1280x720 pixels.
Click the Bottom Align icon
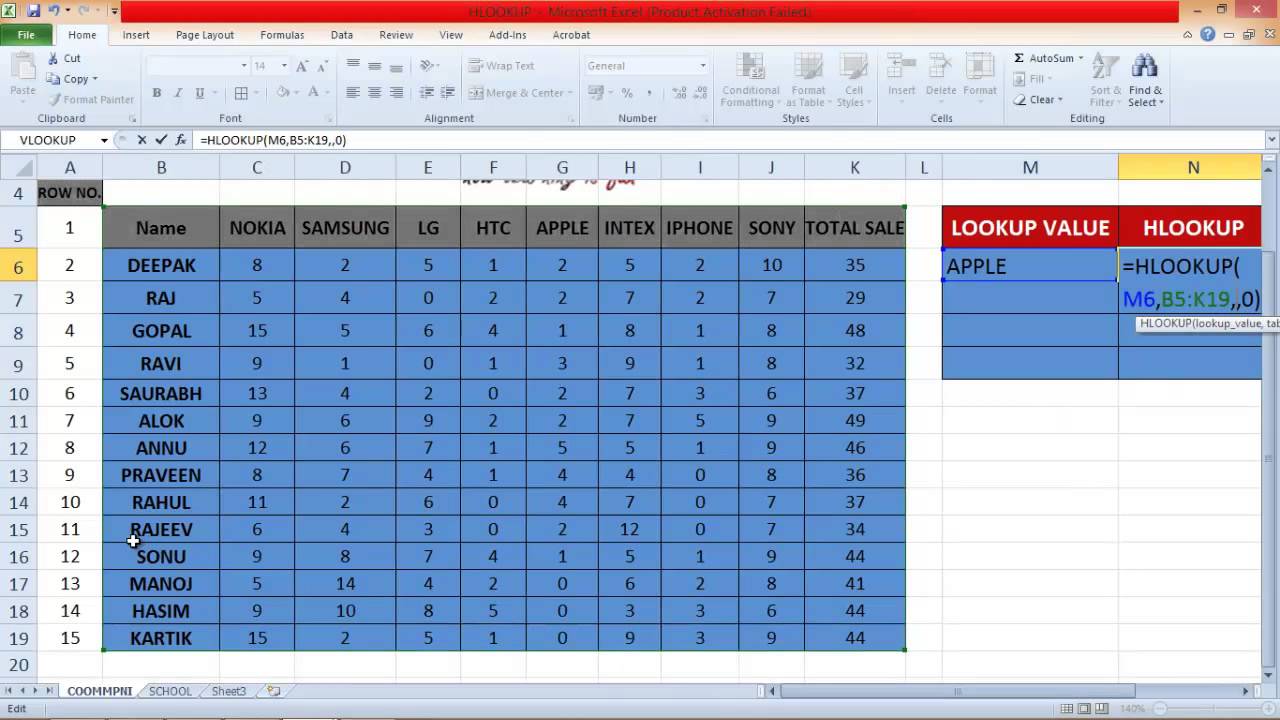coord(397,66)
